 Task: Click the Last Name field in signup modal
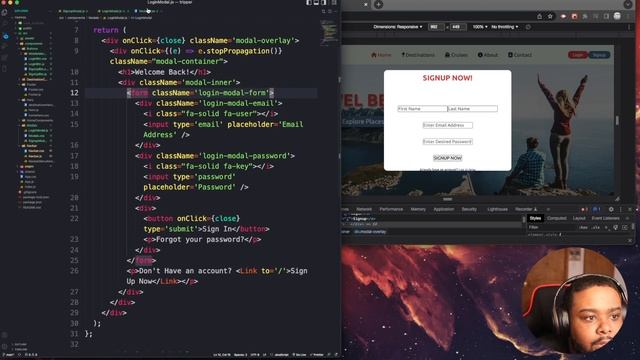pos(473,109)
